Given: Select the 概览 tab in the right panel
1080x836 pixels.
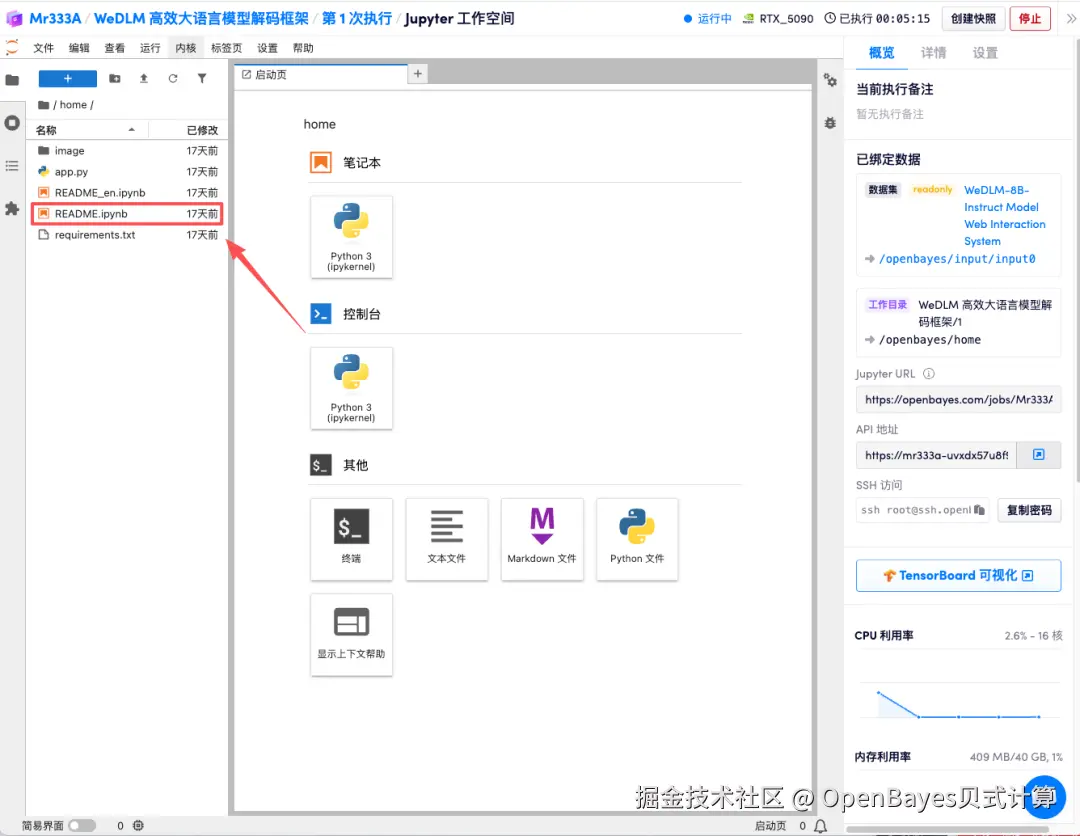Looking at the screenshot, I should [x=882, y=53].
